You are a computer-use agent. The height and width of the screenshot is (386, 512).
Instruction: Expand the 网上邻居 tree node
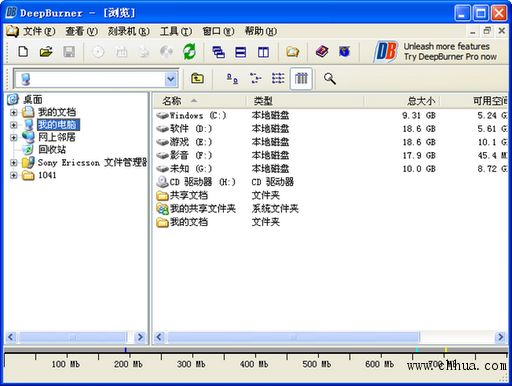point(13,137)
